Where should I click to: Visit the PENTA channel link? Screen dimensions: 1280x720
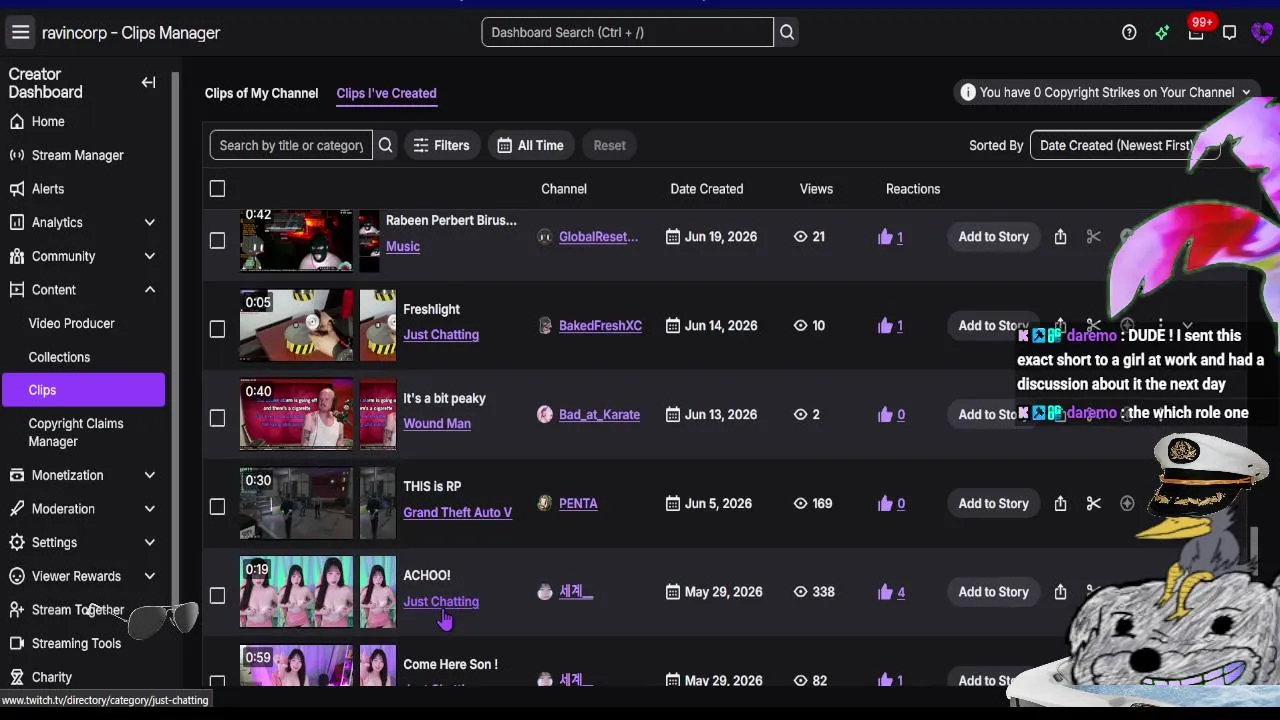pyautogui.click(x=578, y=504)
